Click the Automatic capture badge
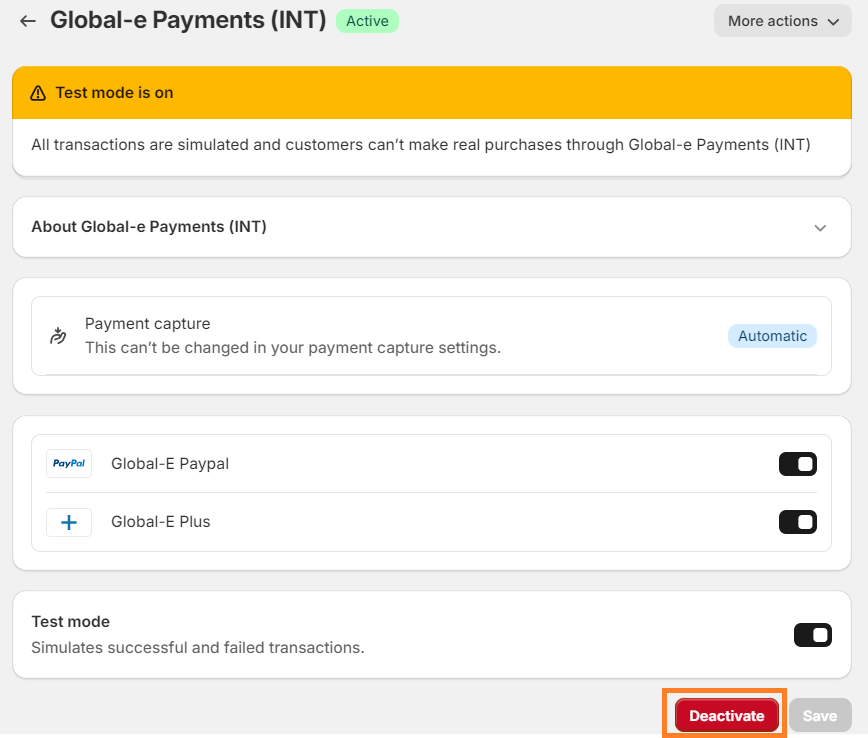Screen dimensions: 868x738 click(x=772, y=336)
